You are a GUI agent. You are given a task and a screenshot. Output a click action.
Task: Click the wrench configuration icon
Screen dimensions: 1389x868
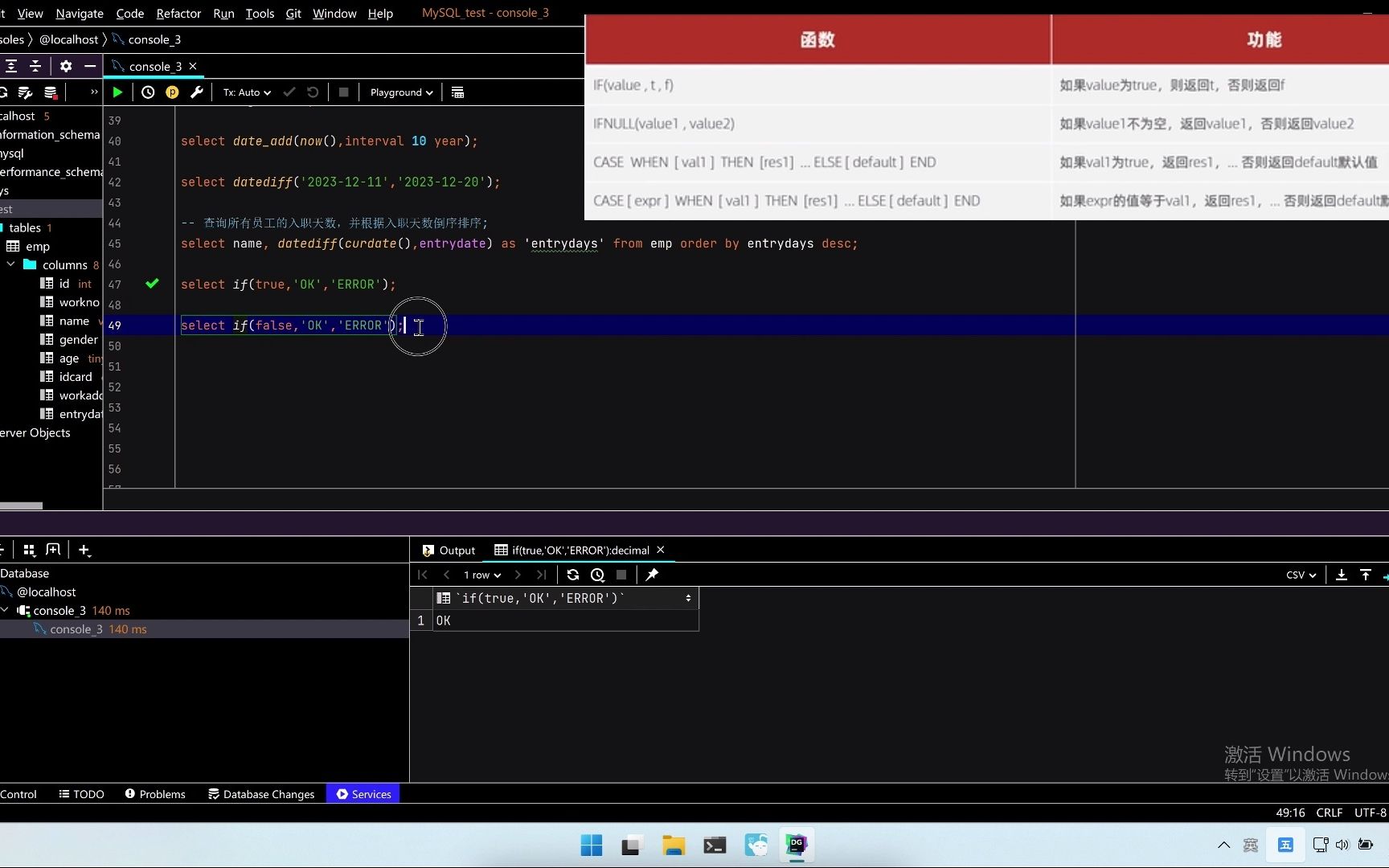pos(197,92)
